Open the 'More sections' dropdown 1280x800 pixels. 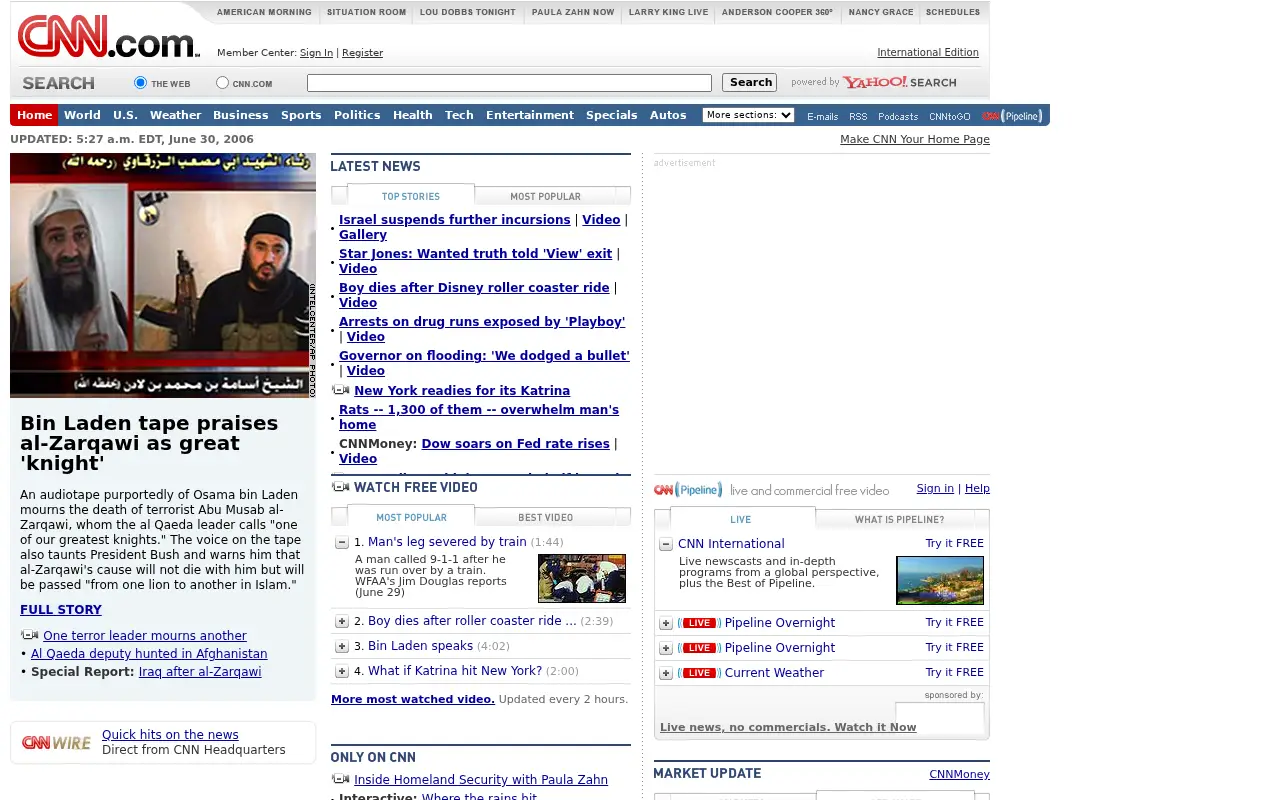coord(748,115)
